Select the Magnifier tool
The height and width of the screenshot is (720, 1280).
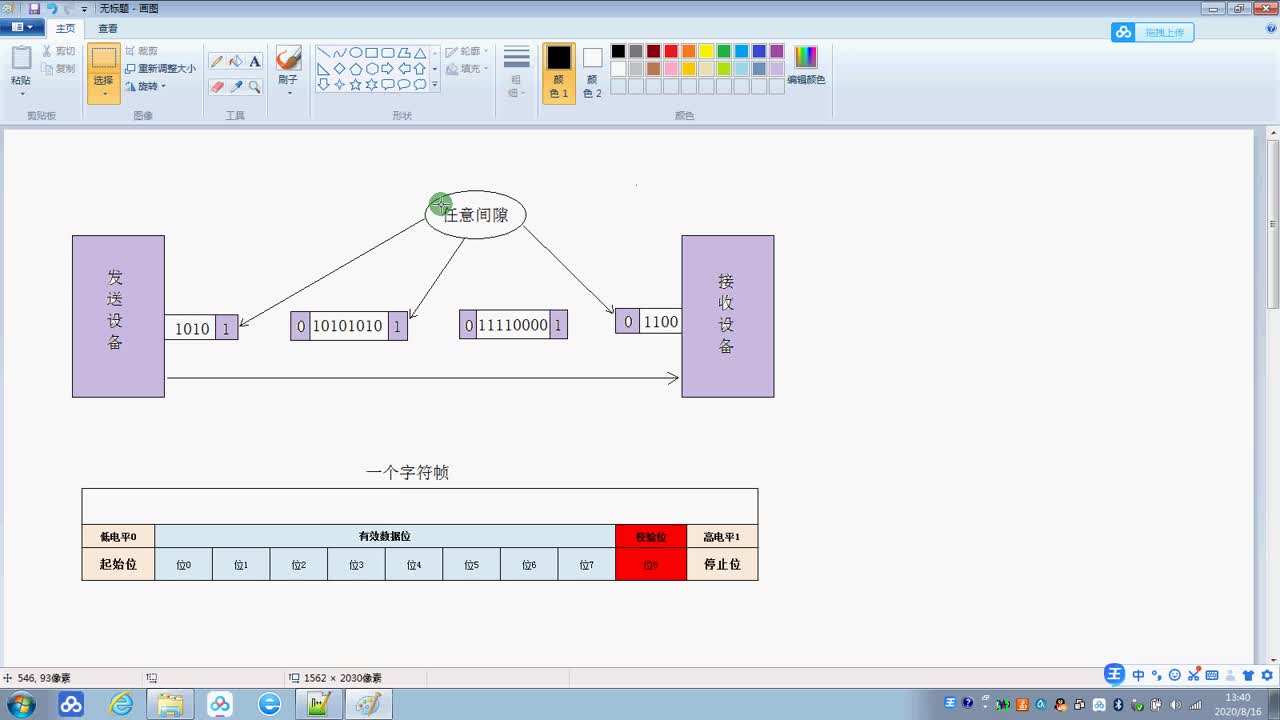(255, 87)
